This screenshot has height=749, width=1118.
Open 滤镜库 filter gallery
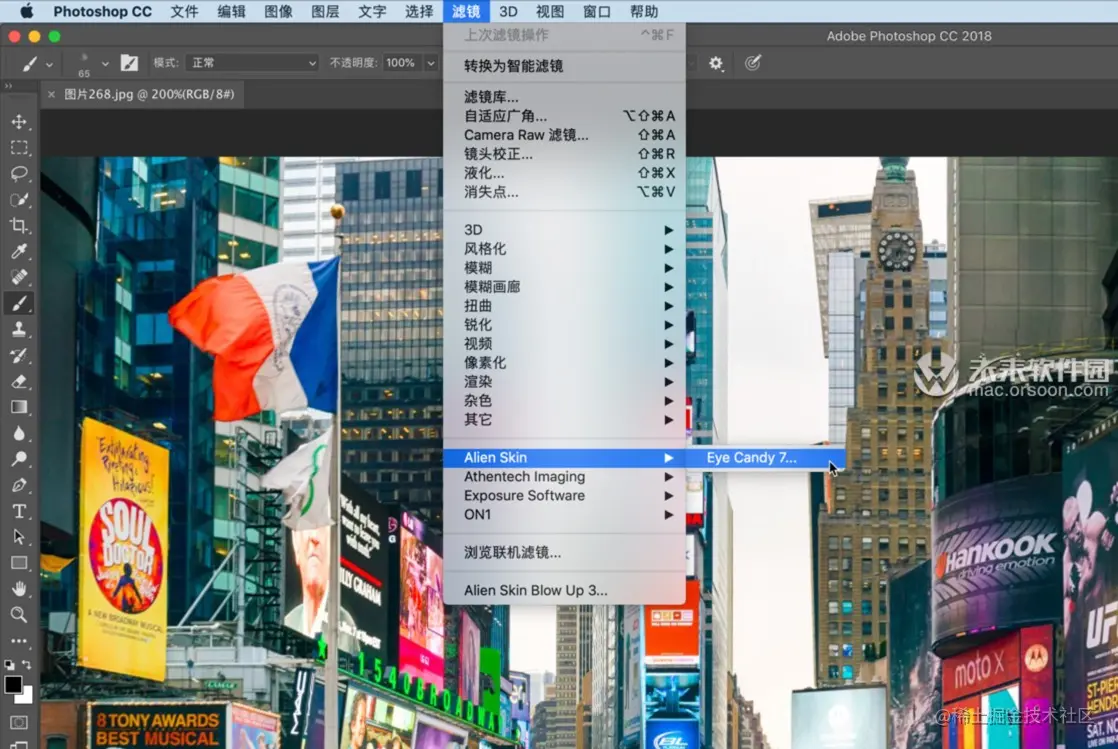pyautogui.click(x=564, y=96)
